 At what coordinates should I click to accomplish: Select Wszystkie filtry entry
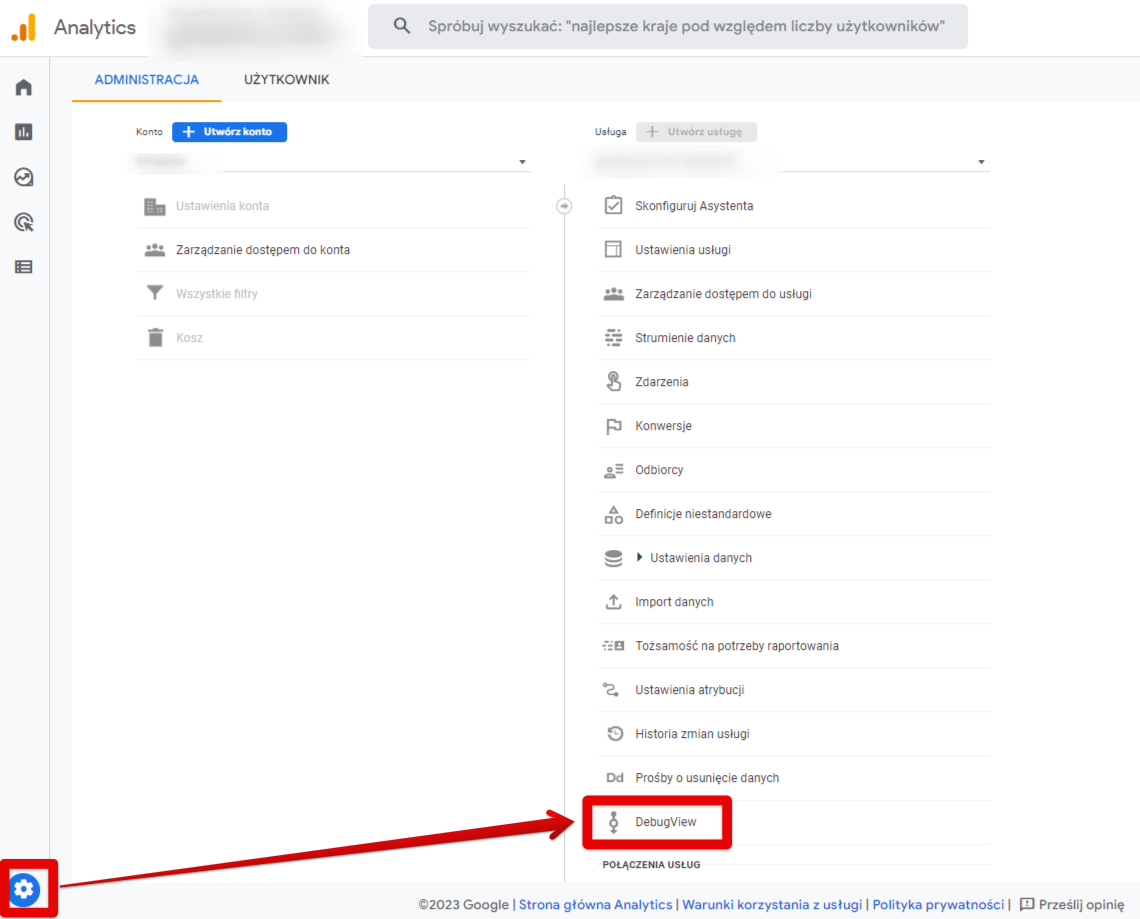click(334, 294)
